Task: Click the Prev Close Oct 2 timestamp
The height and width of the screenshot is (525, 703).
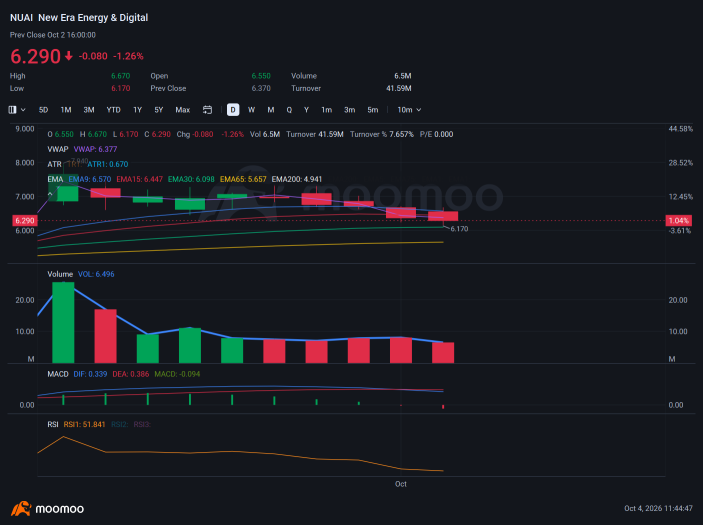Action: pyautogui.click(x=52, y=35)
